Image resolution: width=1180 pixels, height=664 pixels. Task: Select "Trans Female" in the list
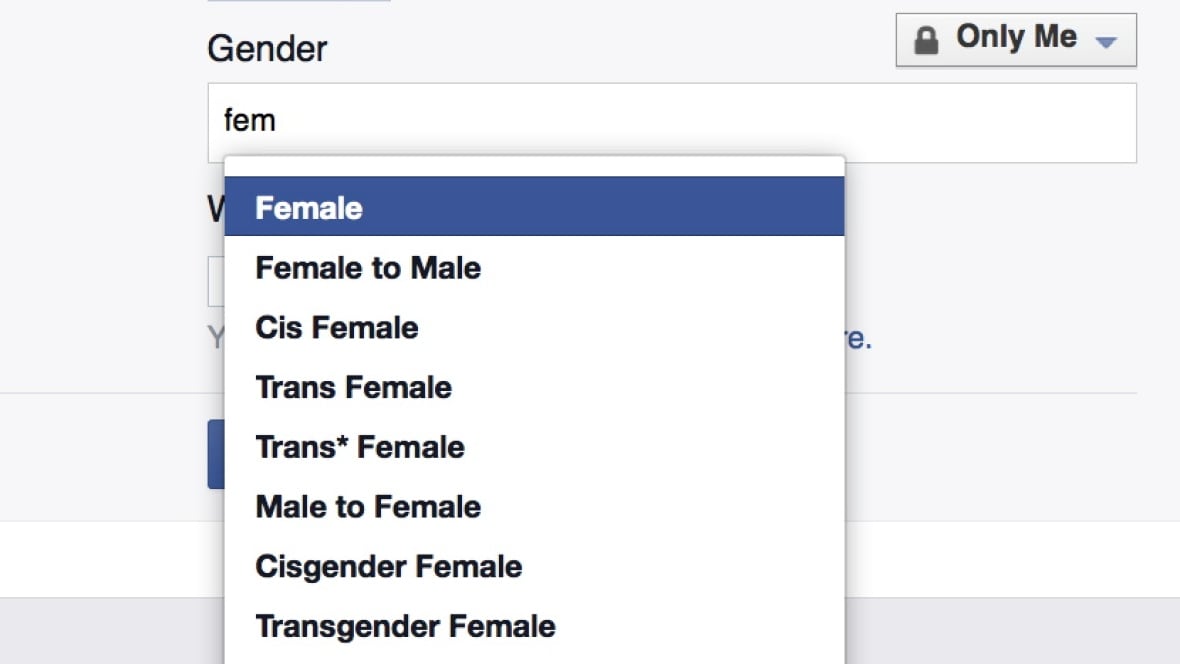[354, 388]
